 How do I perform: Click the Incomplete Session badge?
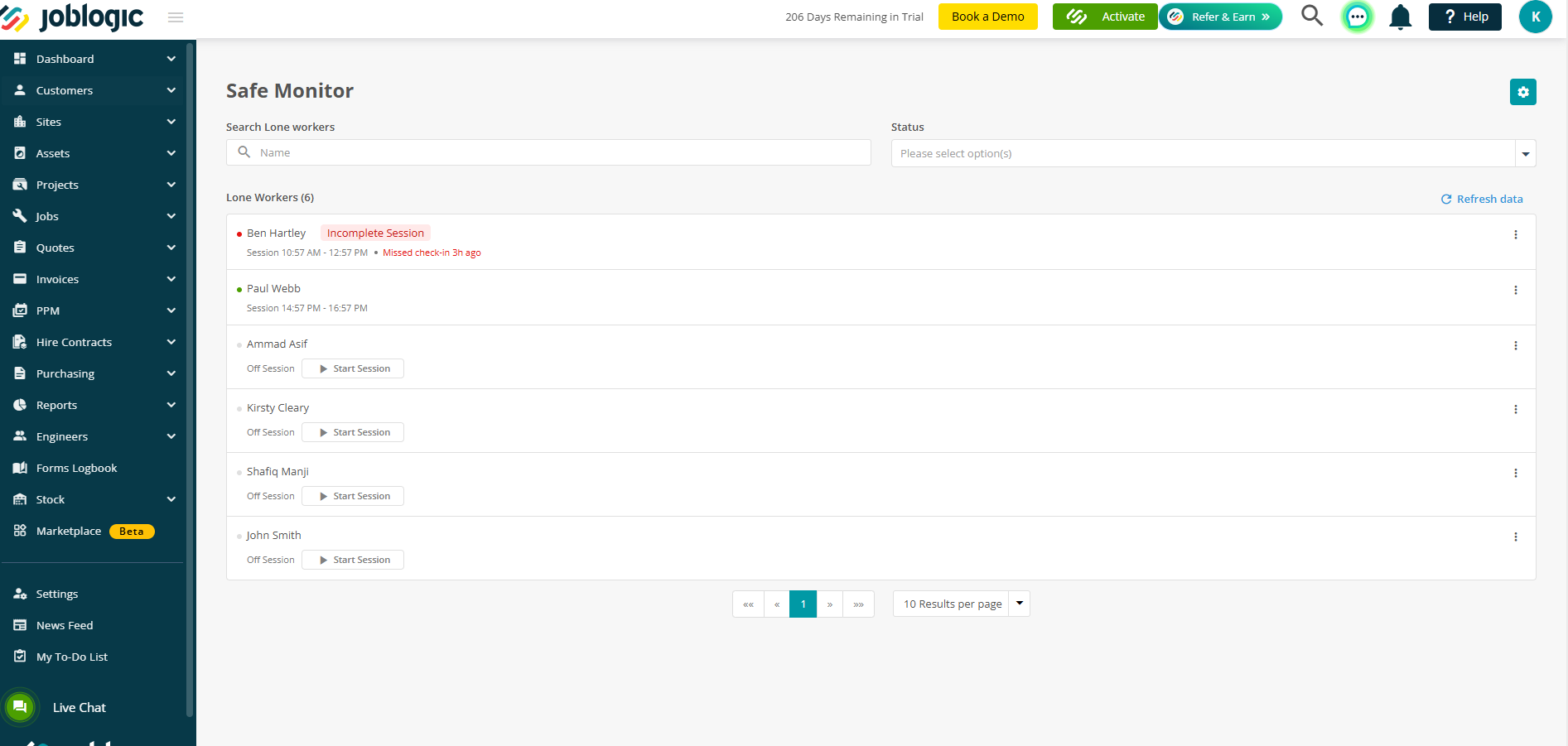click(x=375, y=233)
